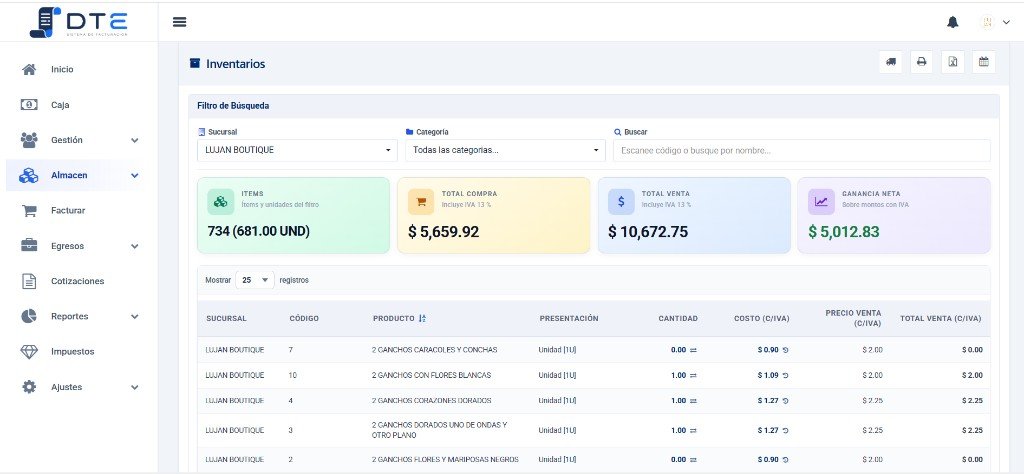Click the TOTAL COMPRA $ 5,659.92 card

[494, 215]
